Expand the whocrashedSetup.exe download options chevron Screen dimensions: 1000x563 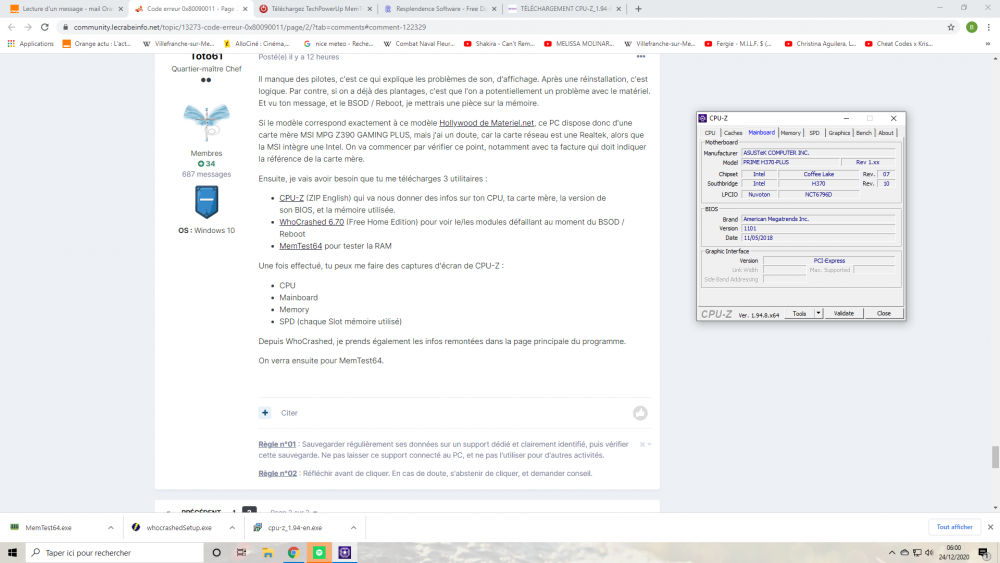pos(232,527)
